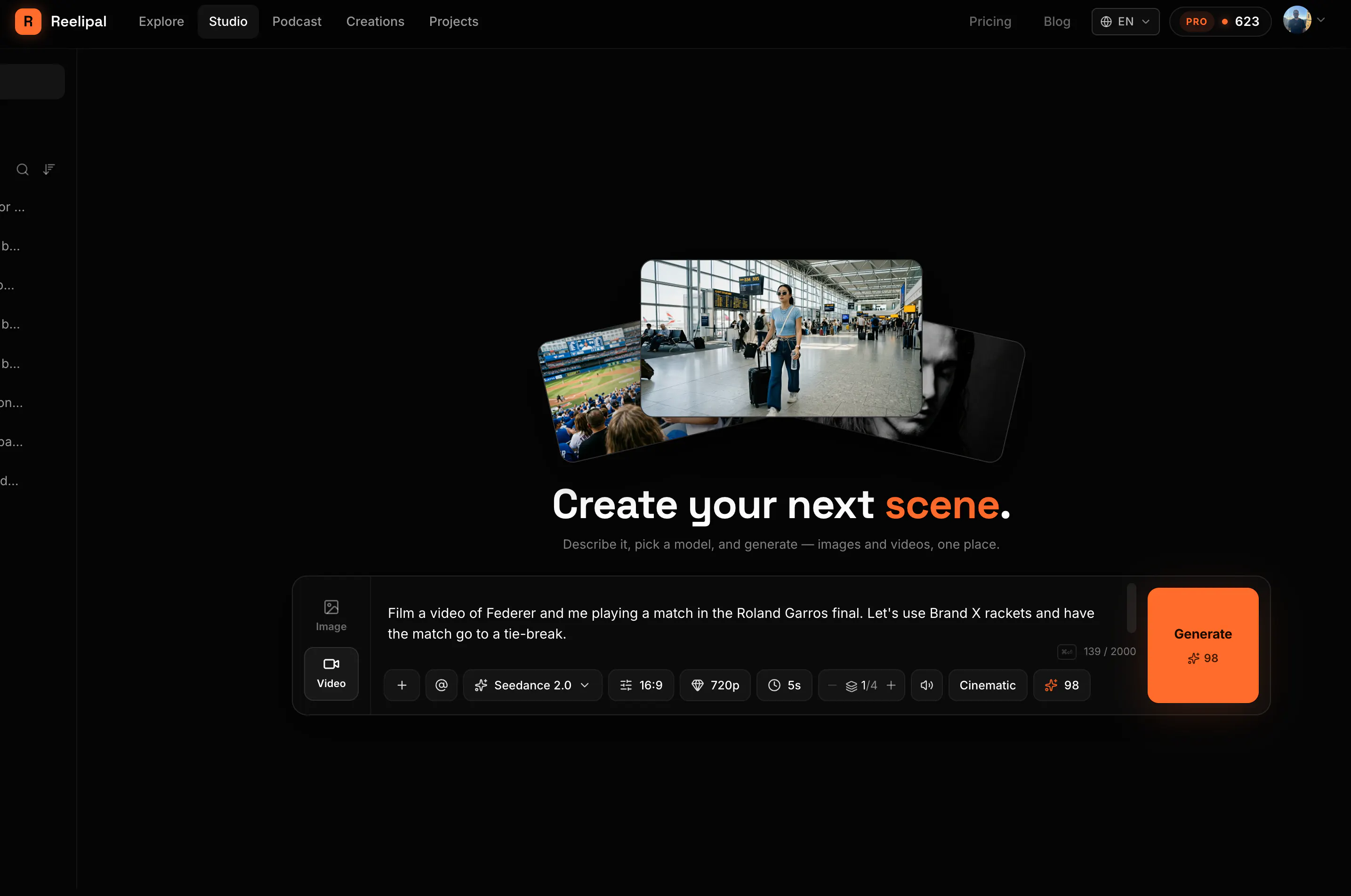Click the PRO 623 credits badge
Screen dimensions: 1351x896
pos(1220,22)
